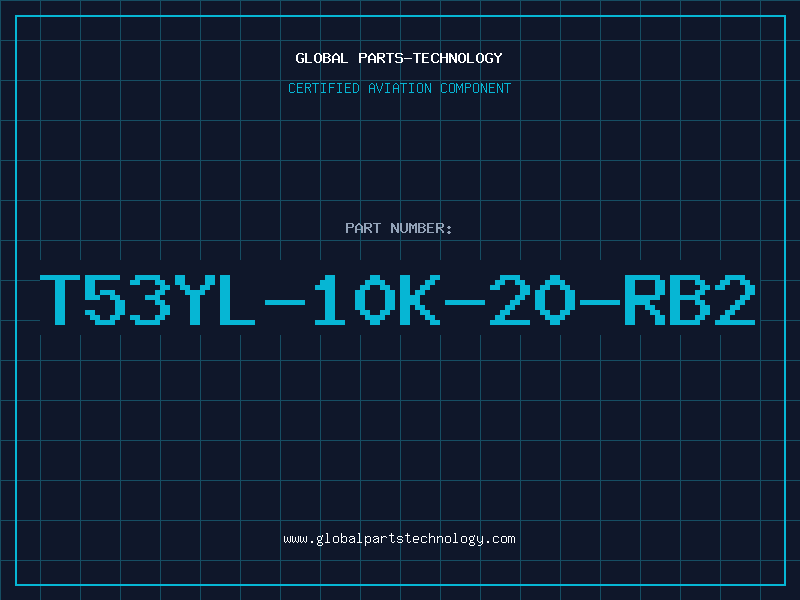Viewport: 800px width, 600px height.
Task: Click the 'GLOBAL PARTS-TECHNOLOGY' heading
Action: coord(399,58)
